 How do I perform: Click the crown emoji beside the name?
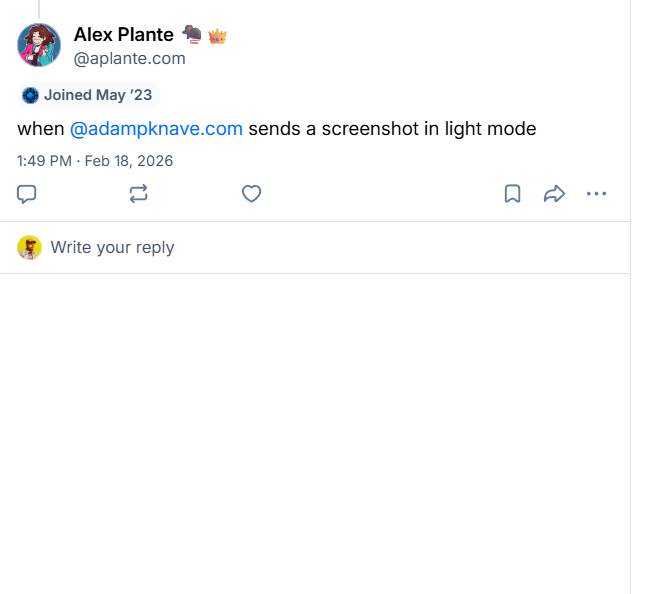[217, 36]
